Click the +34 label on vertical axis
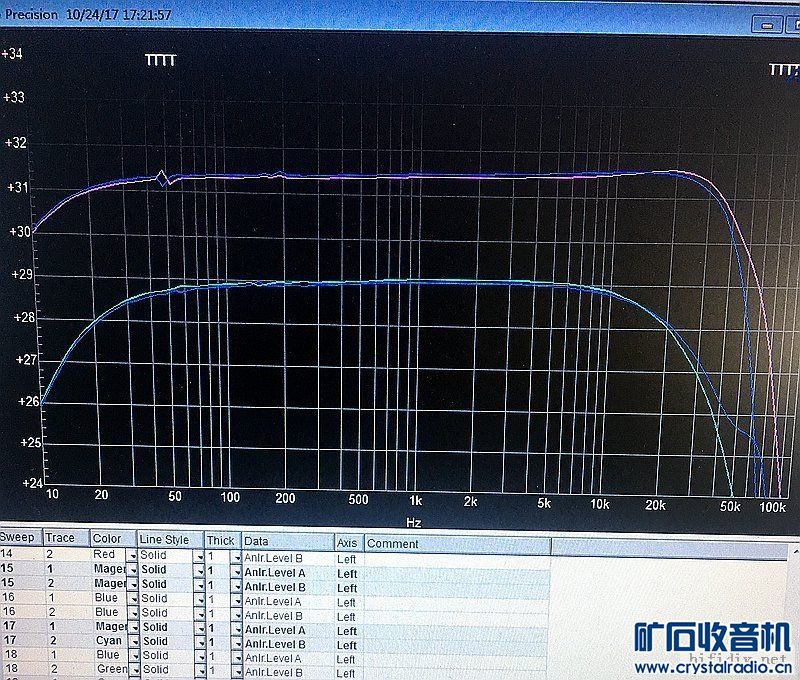This screenshot has width=800, height=680. 12,53
